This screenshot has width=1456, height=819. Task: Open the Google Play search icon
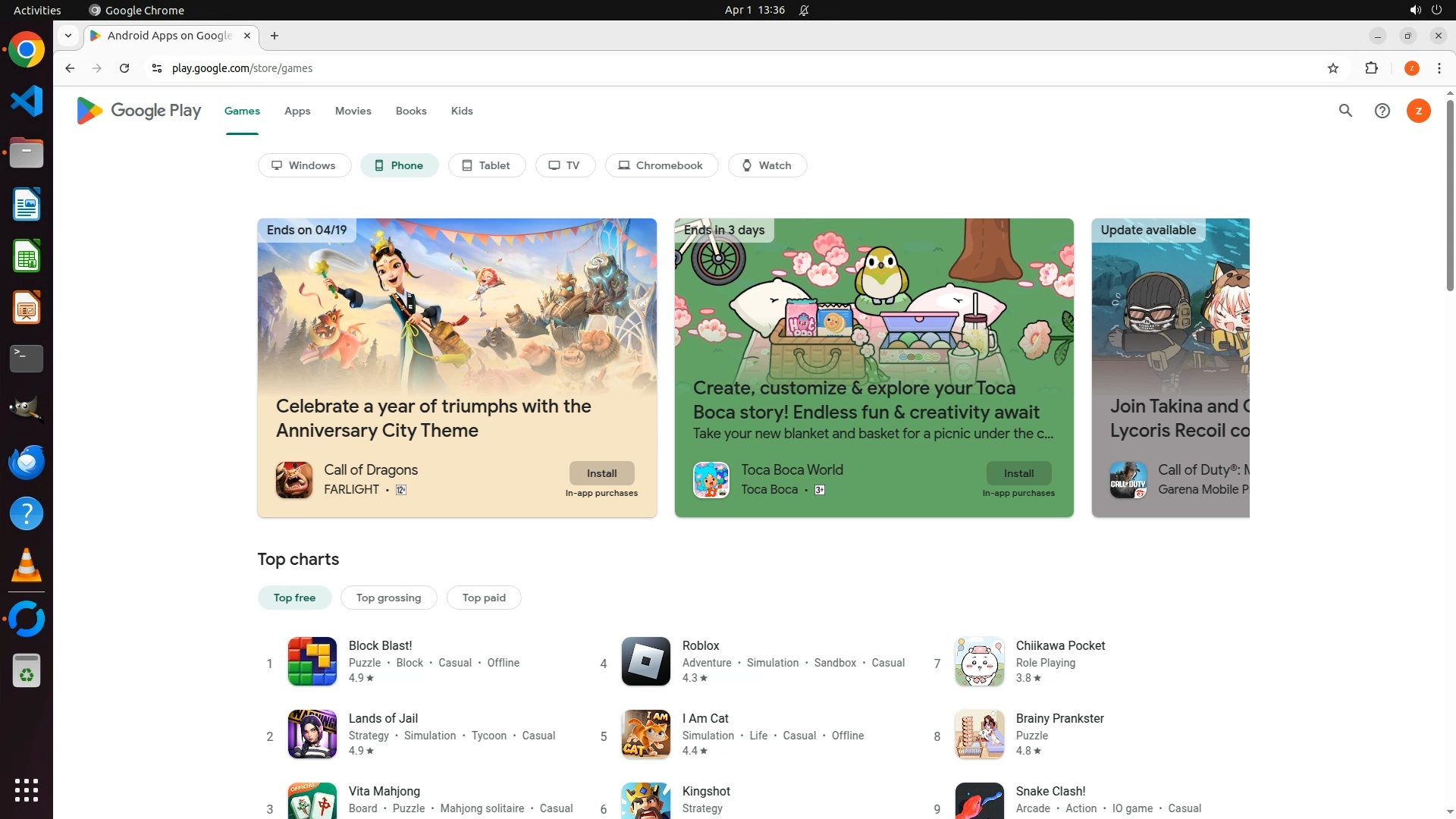[1345, 111]
